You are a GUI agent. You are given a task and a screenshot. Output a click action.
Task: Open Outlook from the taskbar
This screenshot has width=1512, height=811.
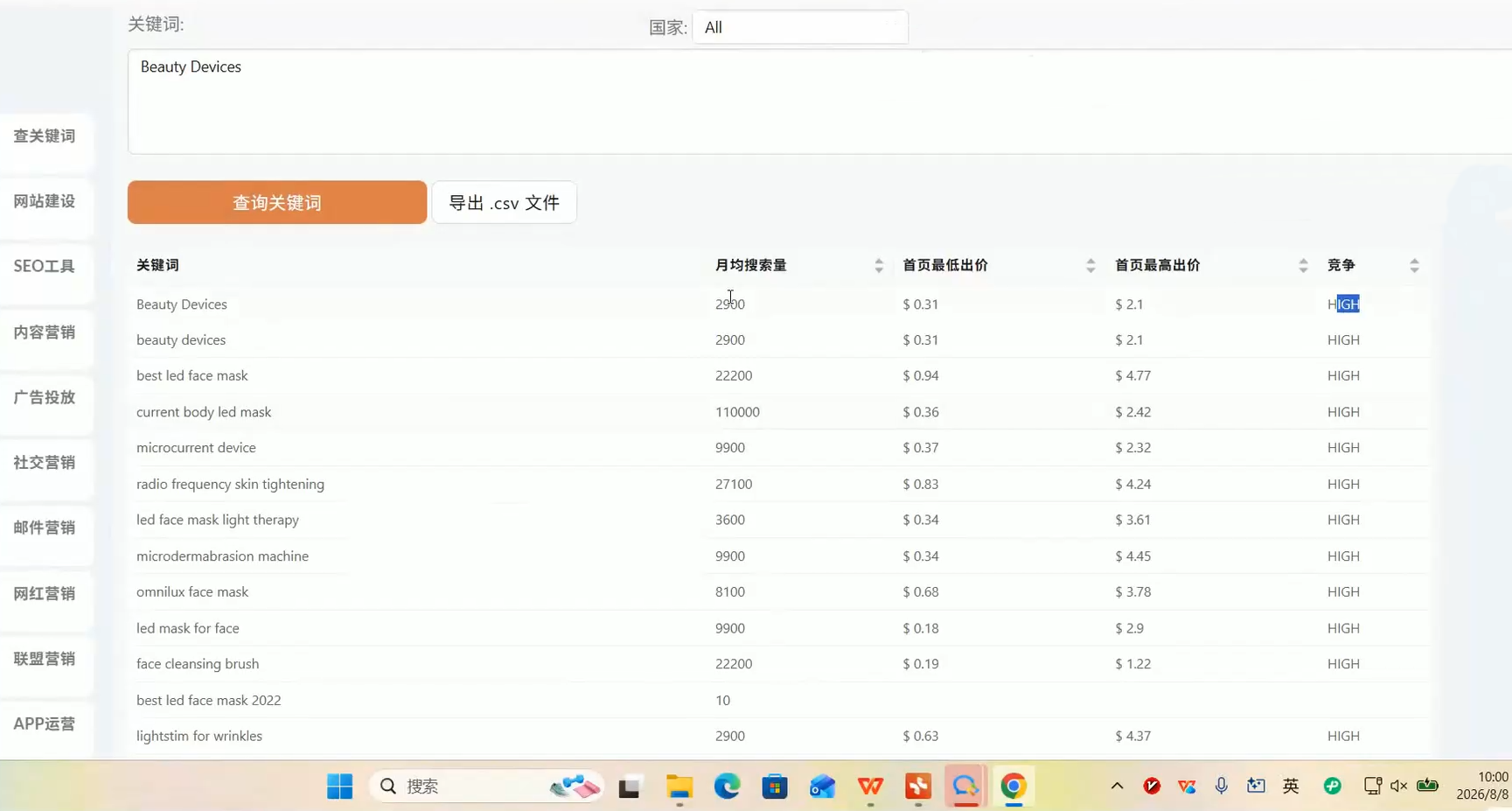[x=822, y=787]
